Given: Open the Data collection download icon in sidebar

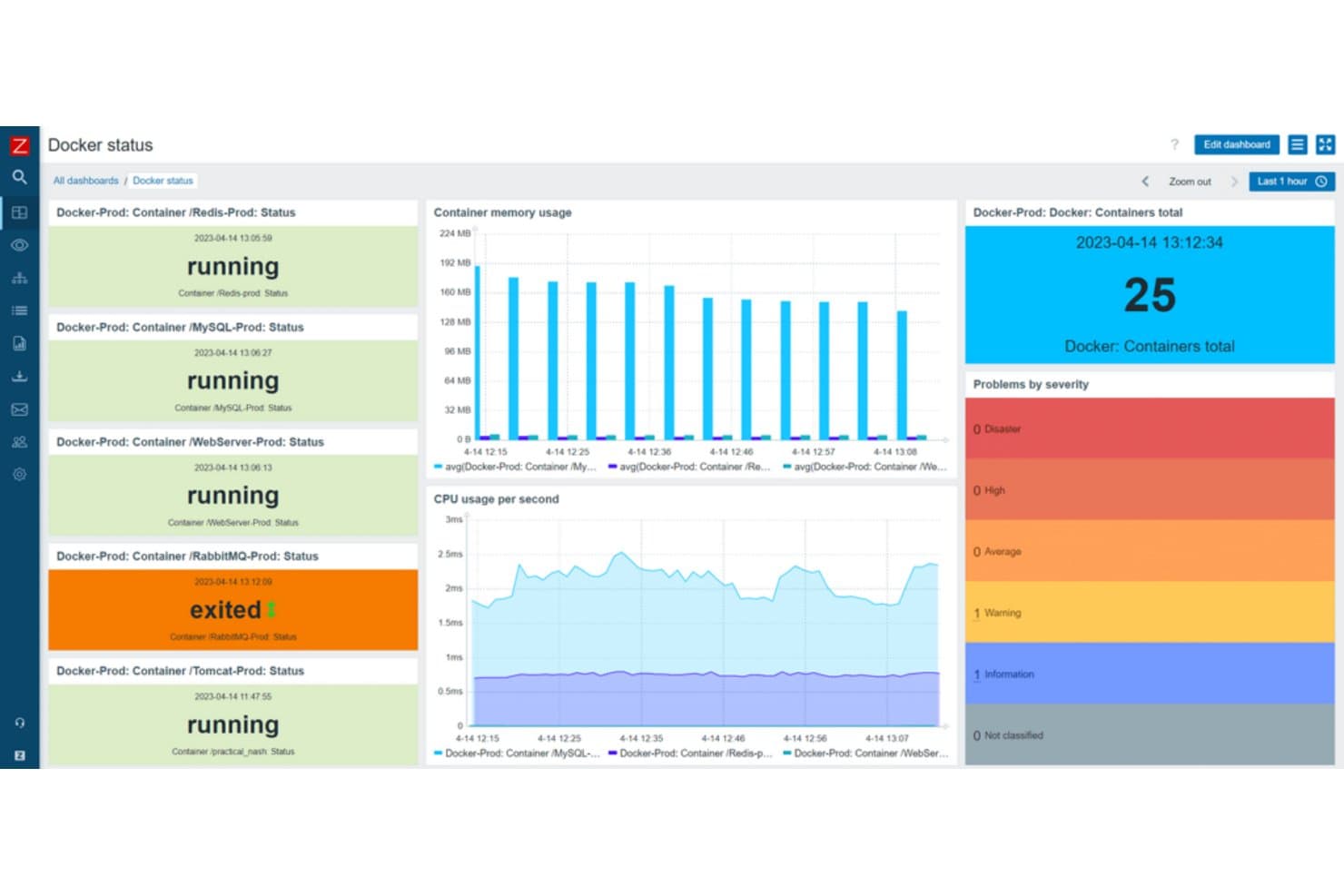Looking at the screenshot, I should 19,376.
